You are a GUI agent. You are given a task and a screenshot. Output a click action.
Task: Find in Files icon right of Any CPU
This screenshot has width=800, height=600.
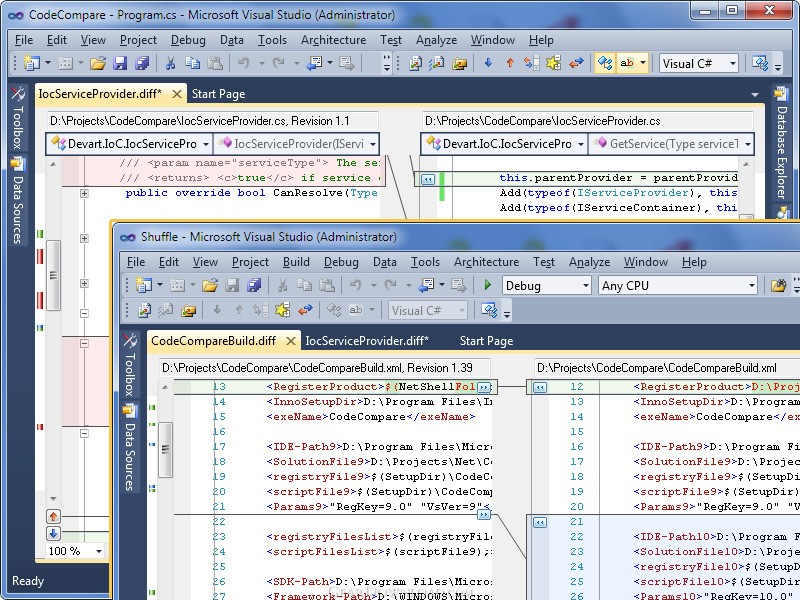click(x=778, y=285)
